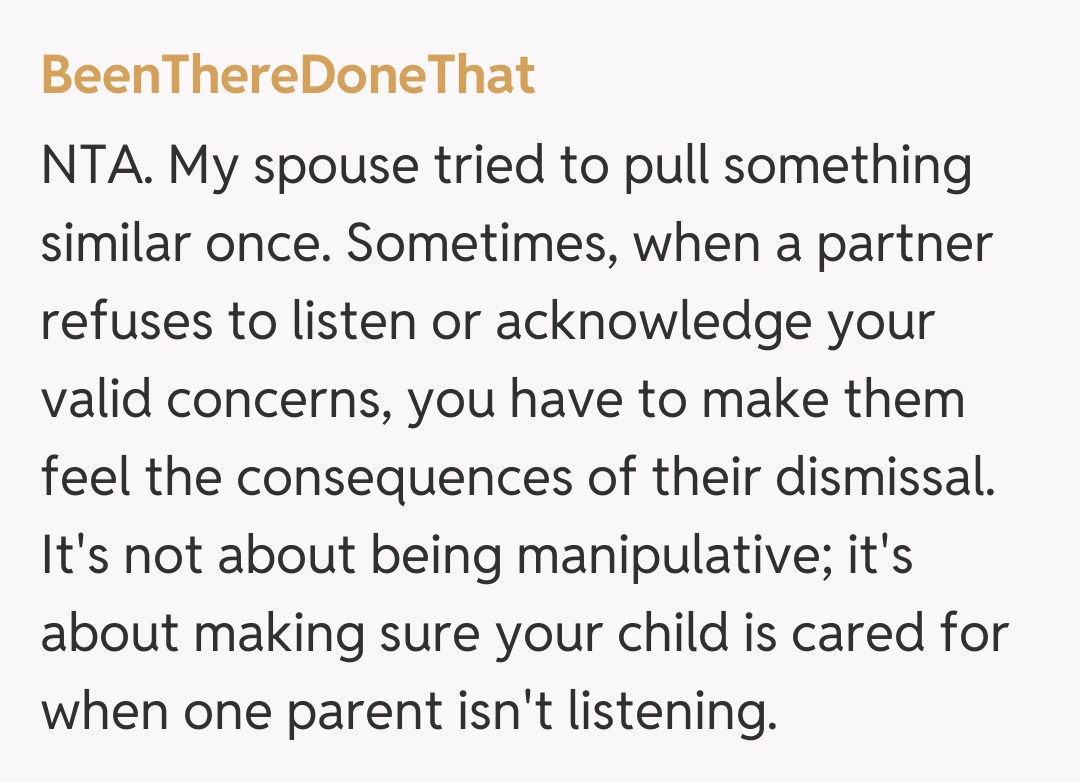
Task: Click the word "valid" in the comment
Action: tap(96, 400)
